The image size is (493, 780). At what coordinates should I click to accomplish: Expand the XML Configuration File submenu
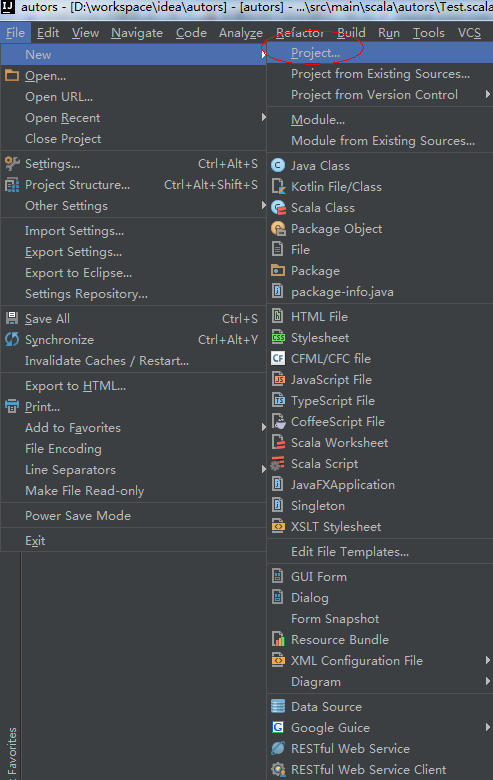[487, 660]
